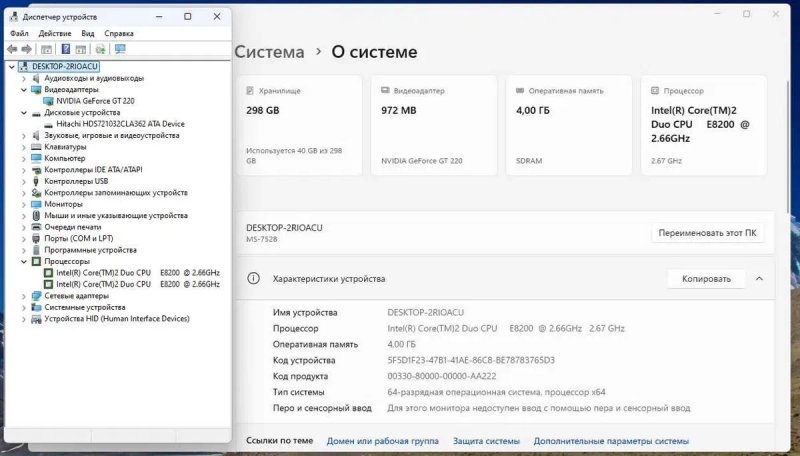Click the Scan for hardware changes toolbar icon
Viewport: 800px width, 456px height.
(101, 49)
